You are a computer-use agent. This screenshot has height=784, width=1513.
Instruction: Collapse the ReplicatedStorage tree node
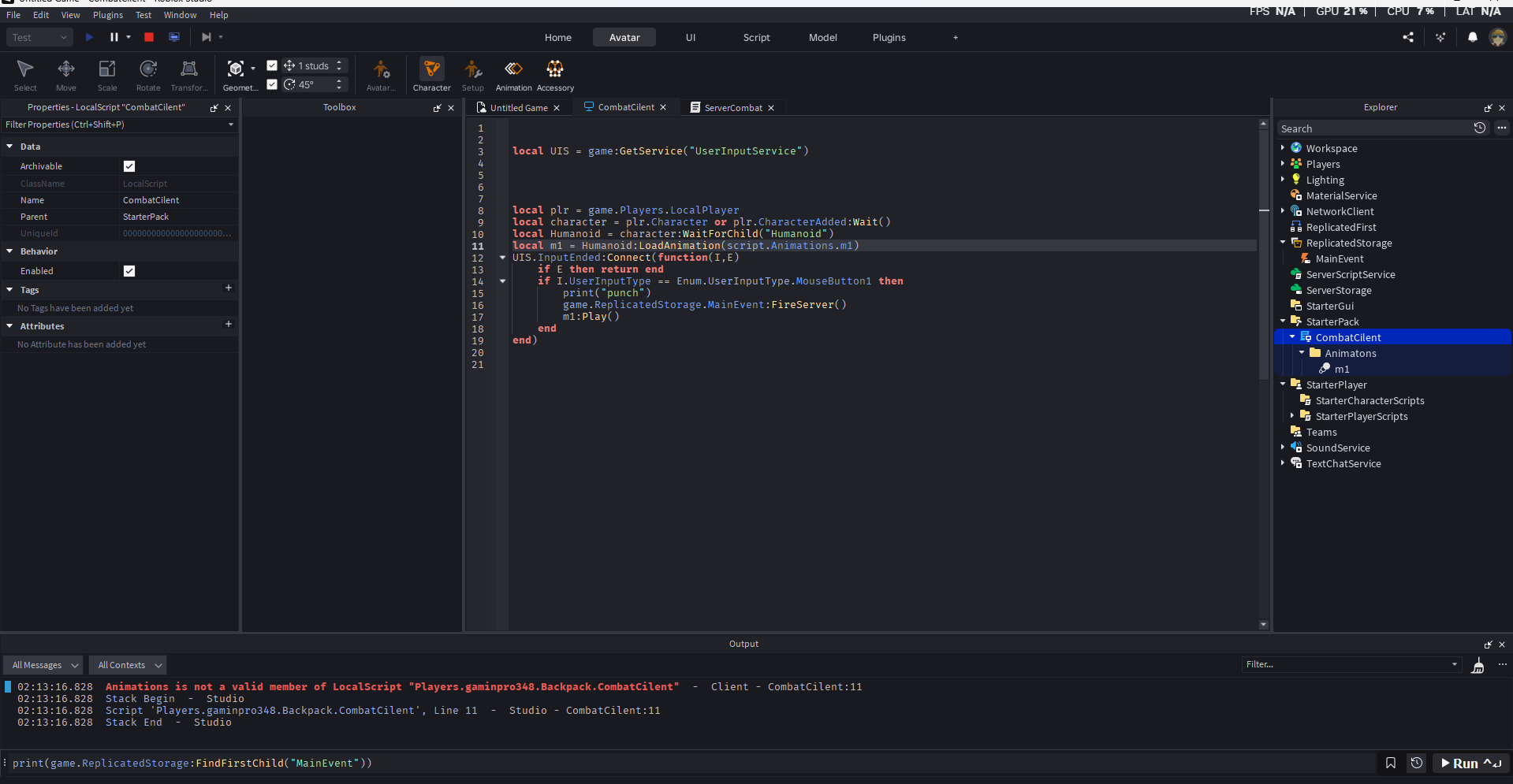1283,243
